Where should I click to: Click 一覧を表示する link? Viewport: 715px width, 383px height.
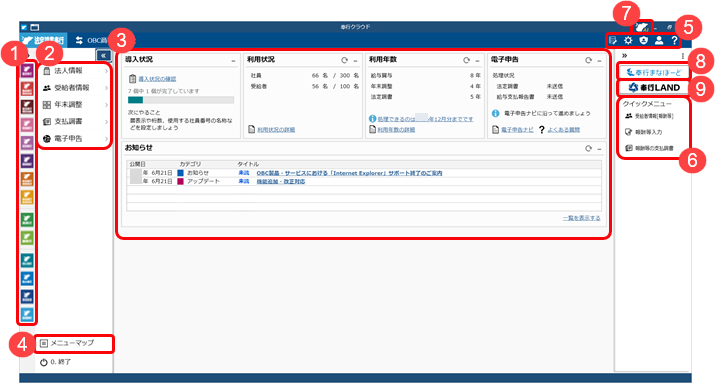click(x=581, y=218)
